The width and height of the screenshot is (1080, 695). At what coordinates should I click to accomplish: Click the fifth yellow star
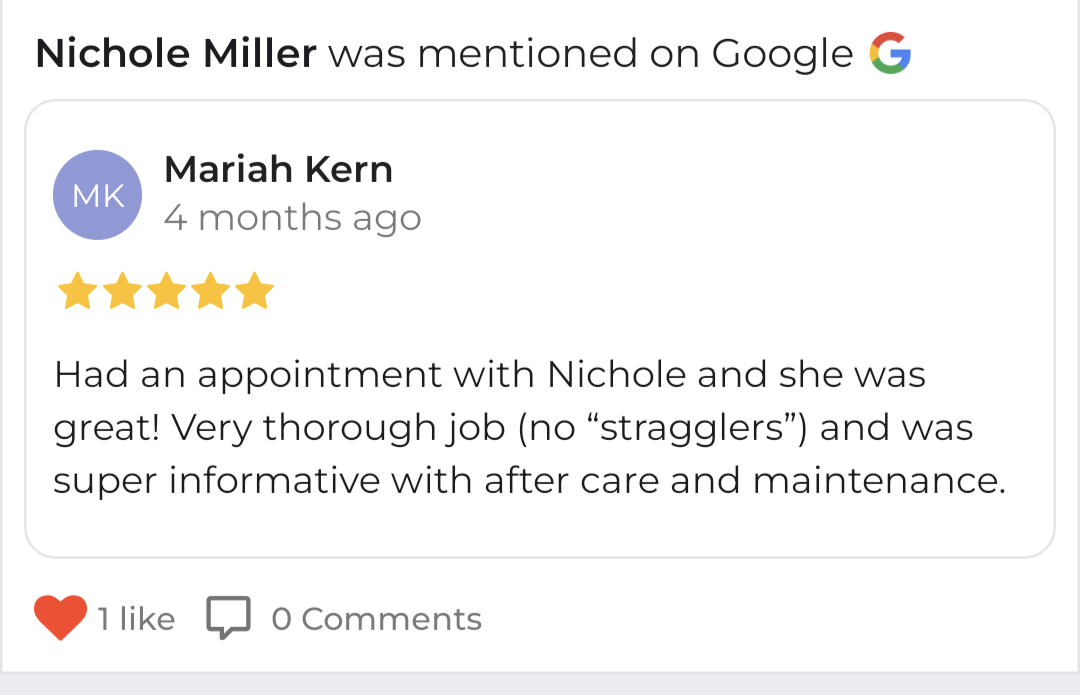[x=256, y=292]
